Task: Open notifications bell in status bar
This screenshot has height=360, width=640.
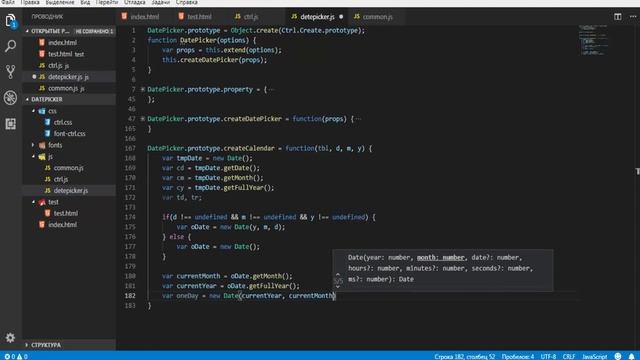Action: [x=631, y=356]
